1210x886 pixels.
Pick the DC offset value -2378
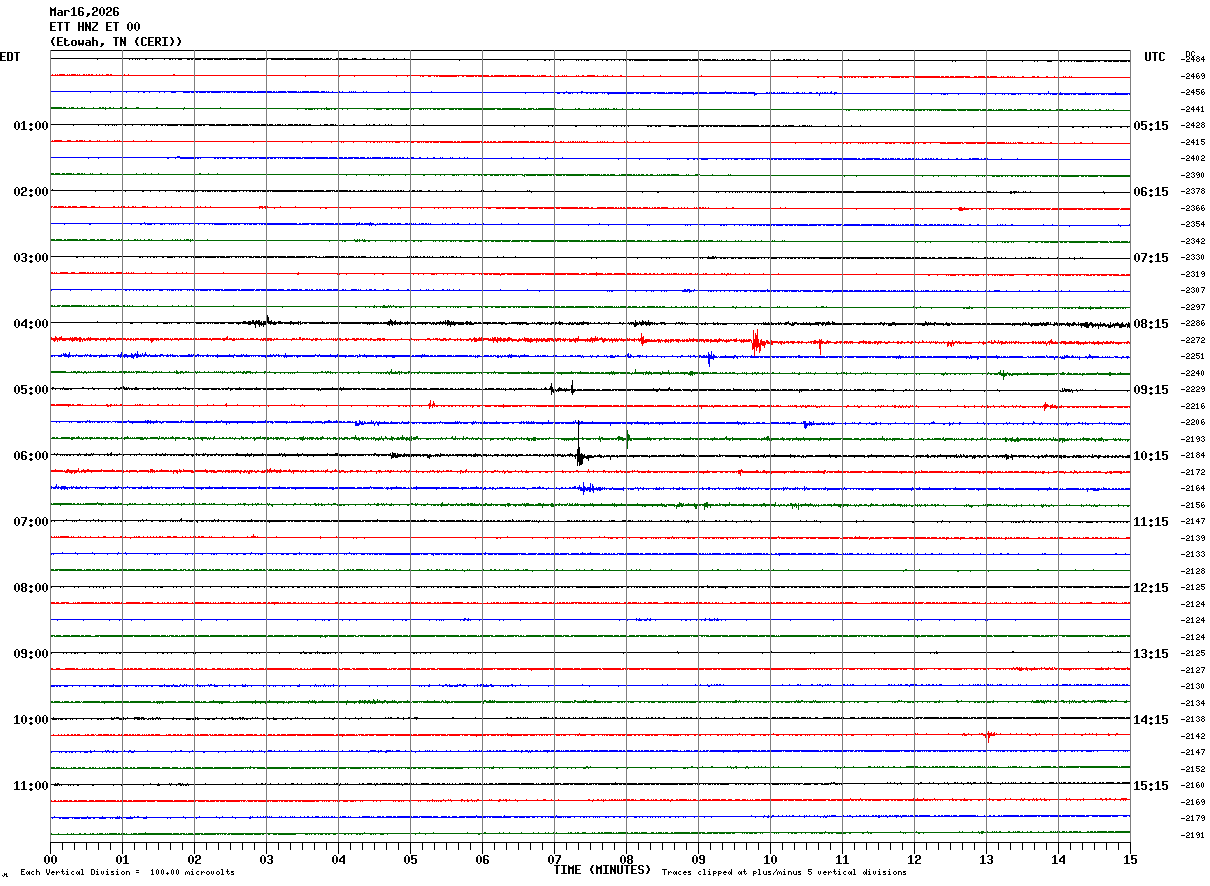pyautogui.click(x=1193, y=192)
